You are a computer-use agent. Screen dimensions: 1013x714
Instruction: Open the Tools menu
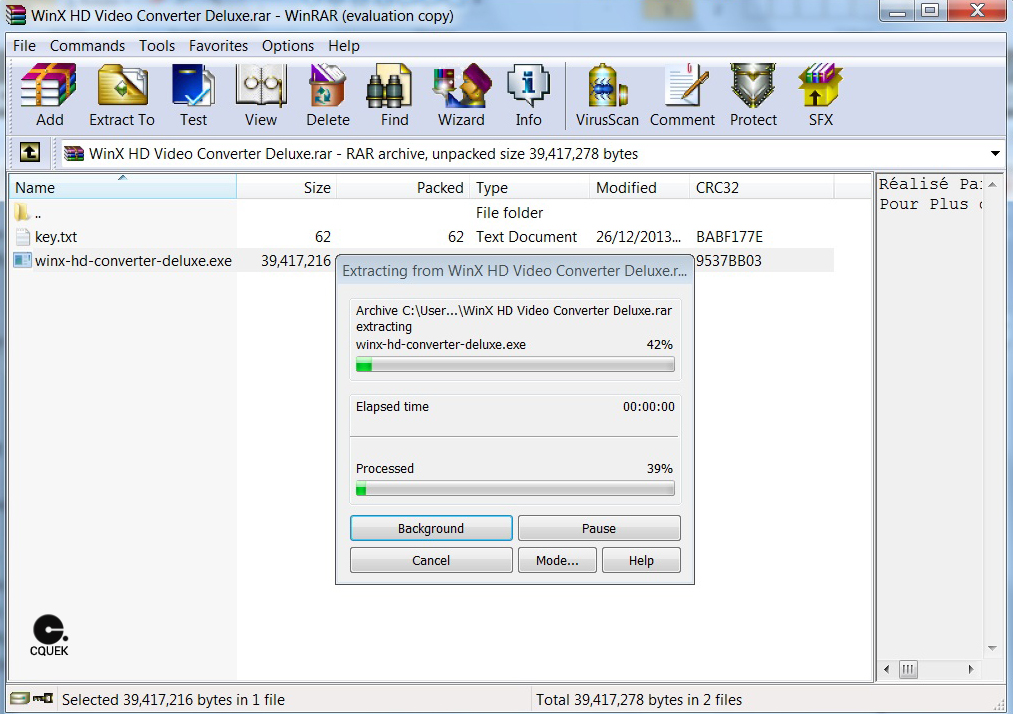click(157, 46)
